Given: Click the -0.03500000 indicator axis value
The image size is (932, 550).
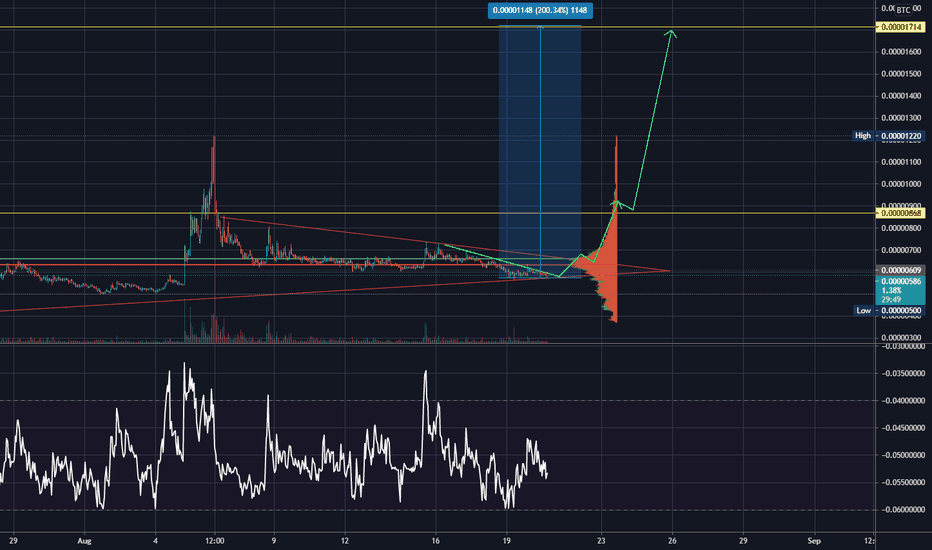Looking at the screenshot, I should [902, 373].
